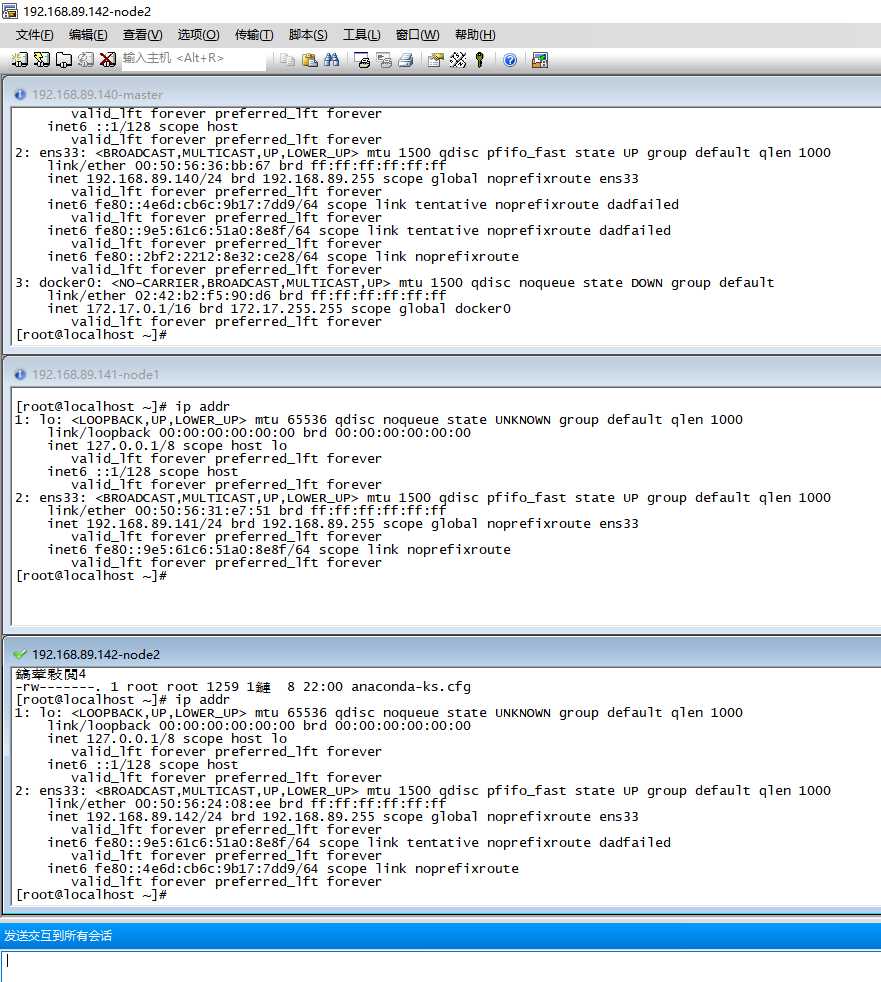Viewport: 881px width, 982px height.
Task: Click anaconda-ks.cfg file listing in node2
Action: pyautogui.click(x=243, y=686)
